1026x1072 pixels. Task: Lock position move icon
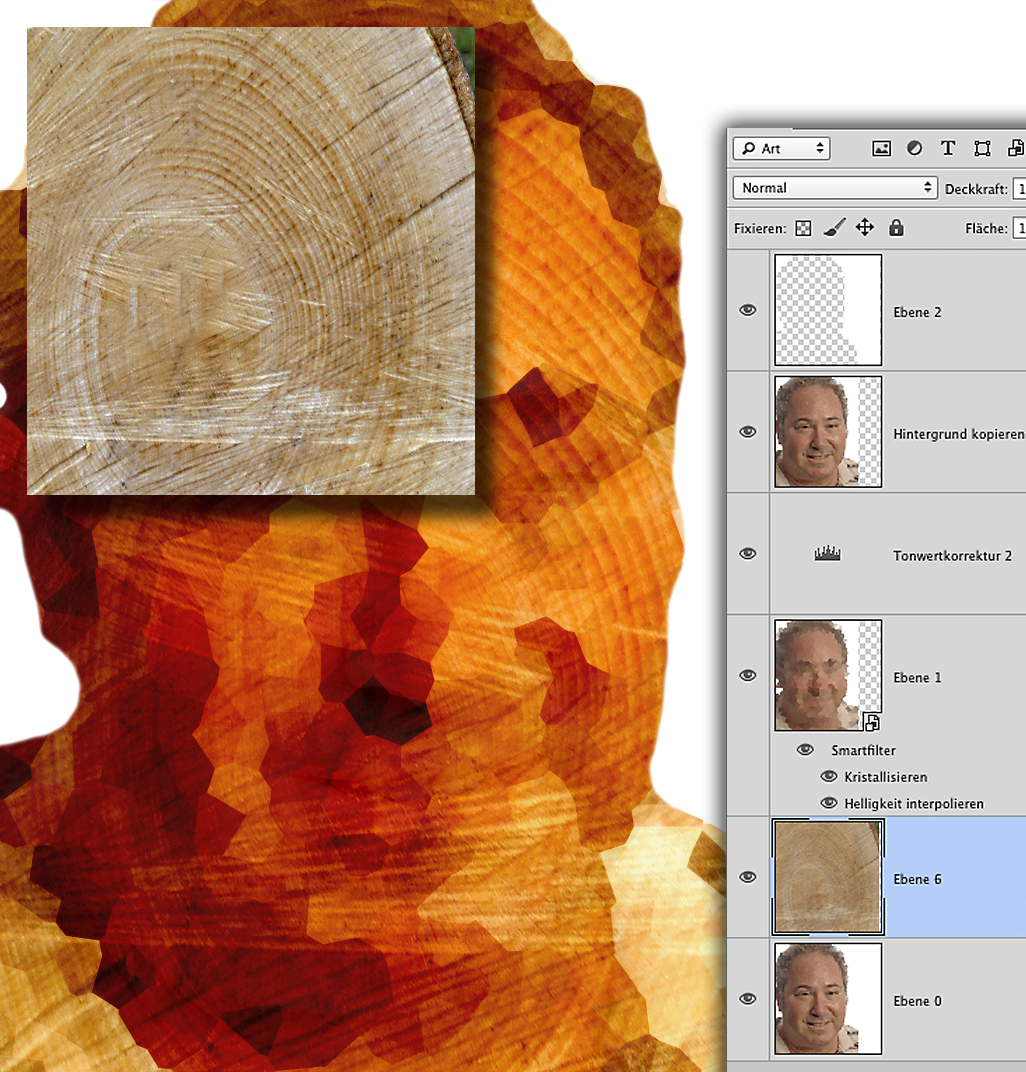tap(865, 228)
